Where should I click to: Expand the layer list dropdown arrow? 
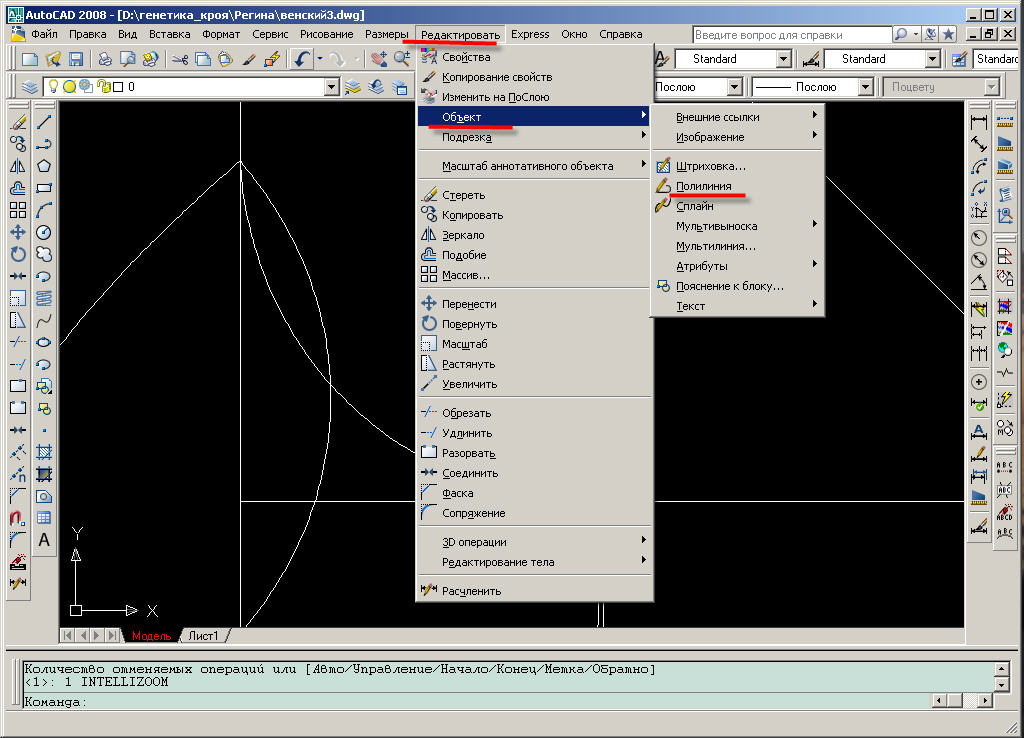pyautogui.click(x=332, y=87)
